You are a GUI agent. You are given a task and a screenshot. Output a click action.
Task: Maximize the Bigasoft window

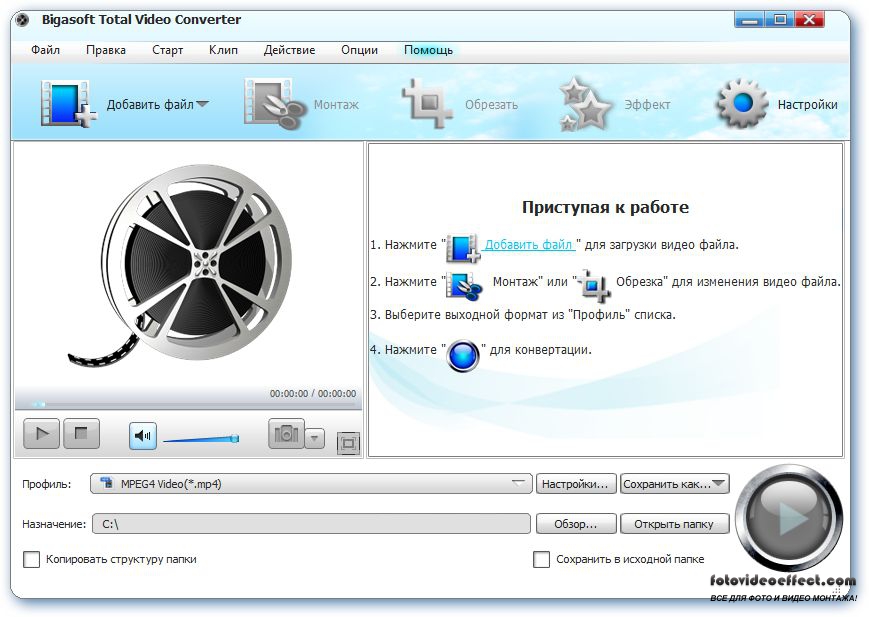pos(779,20)
